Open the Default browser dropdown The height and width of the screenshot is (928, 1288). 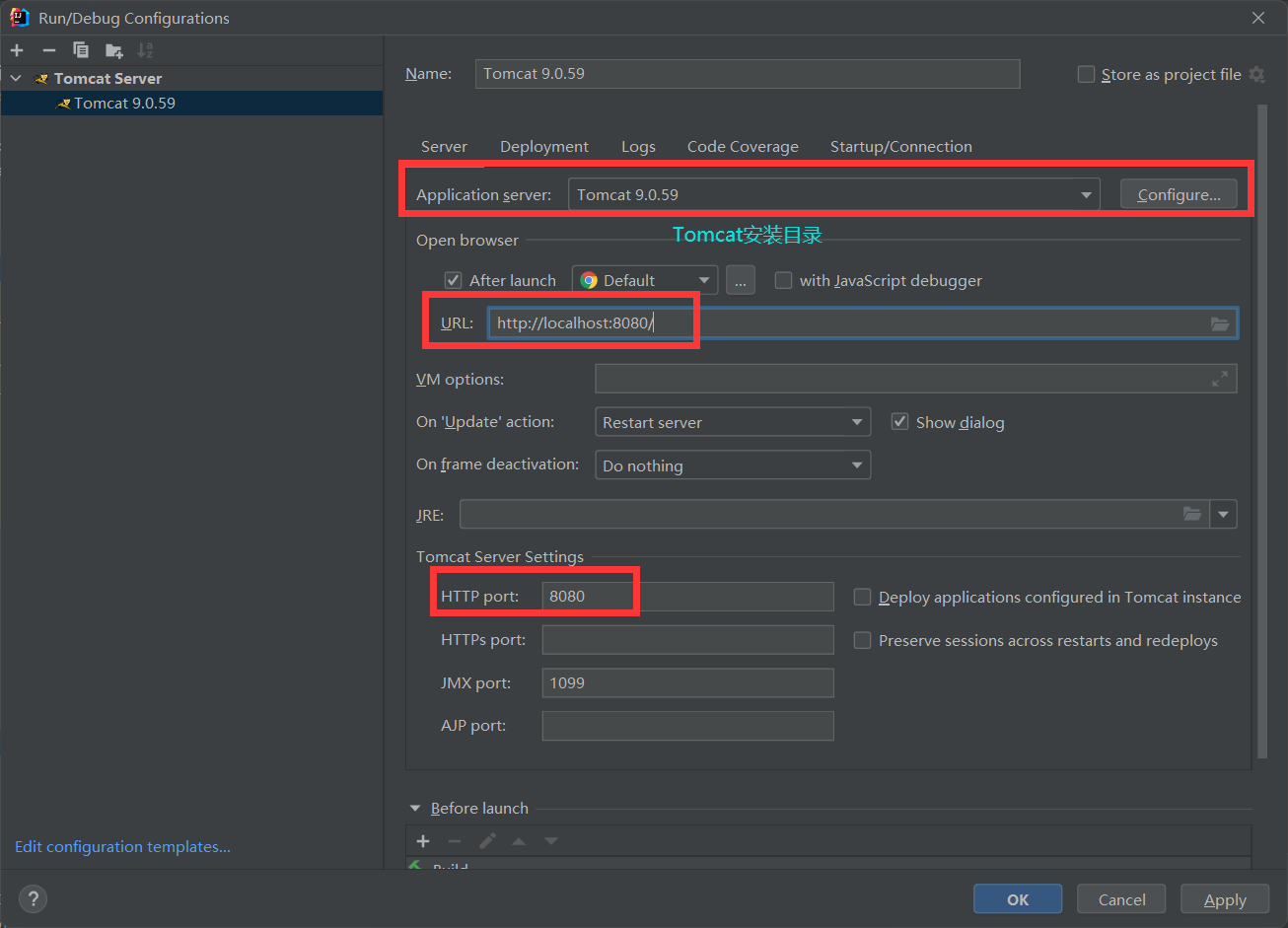coord(645,280)
